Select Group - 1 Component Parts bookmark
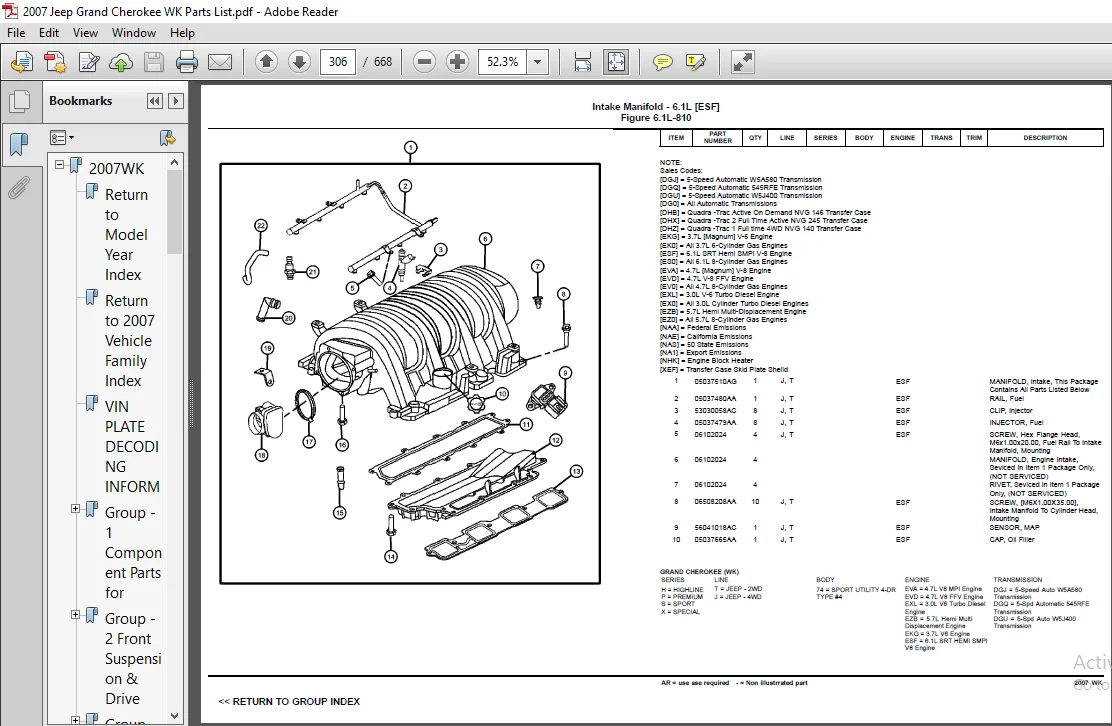Screen dimensions: 1112x726 coord(133,552)
